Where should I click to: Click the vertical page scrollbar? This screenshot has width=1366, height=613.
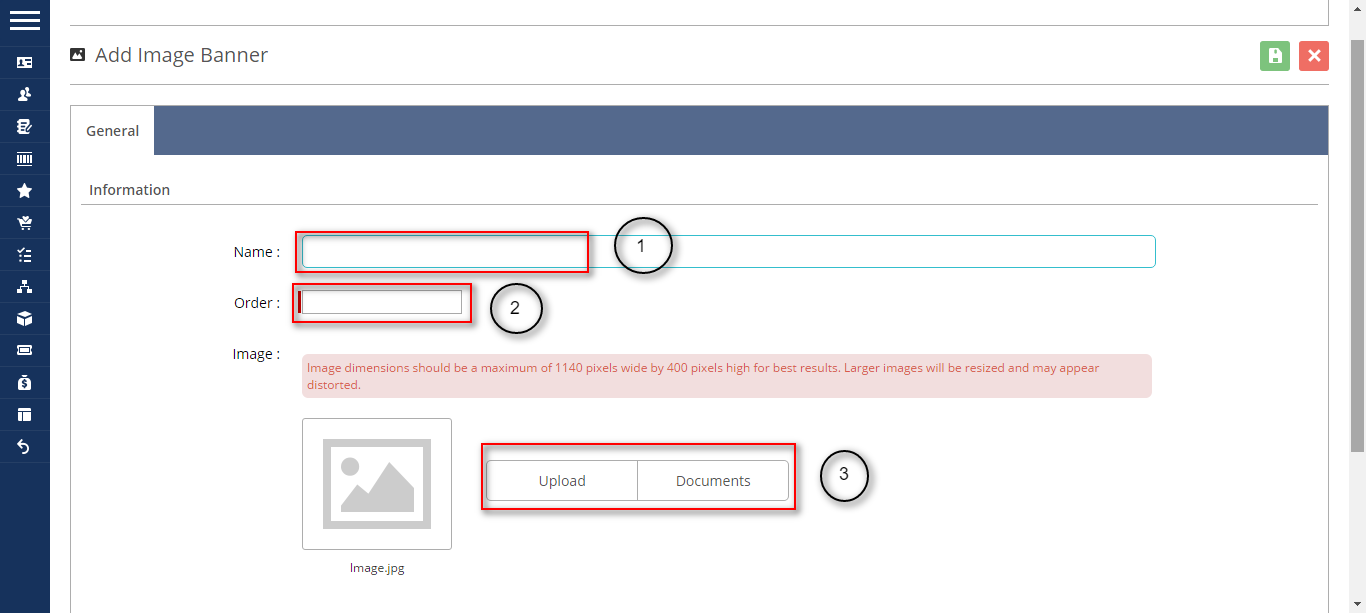(x=1357, y=245)
